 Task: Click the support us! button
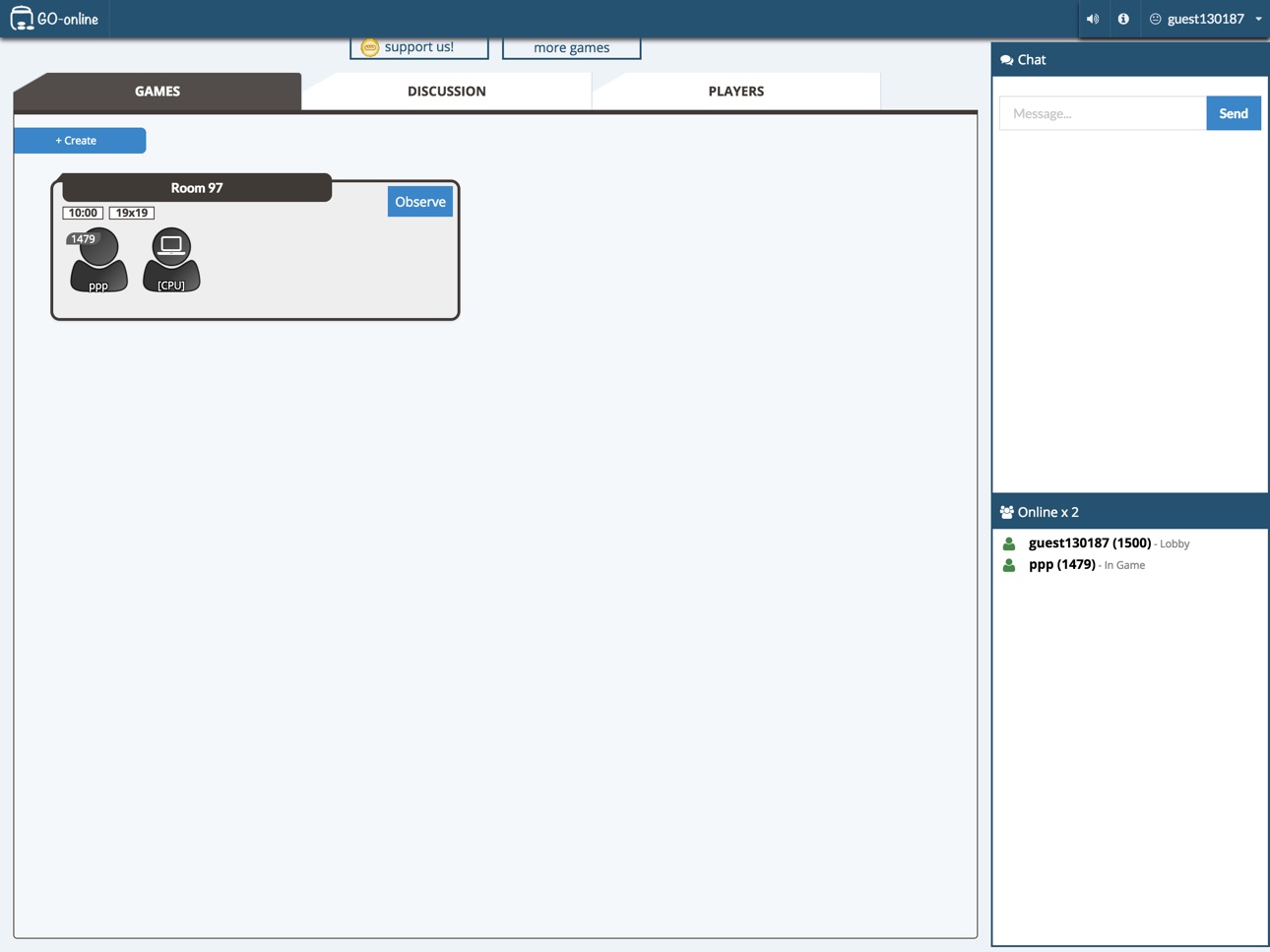(x=419, y=47)
